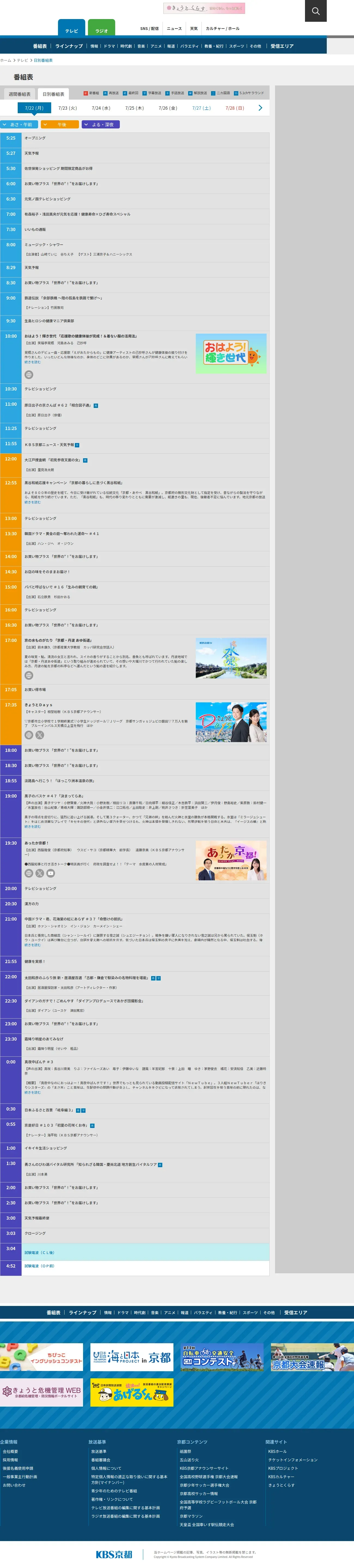Expand よる・深夜 time section
354x1568 pixels.
100,124
